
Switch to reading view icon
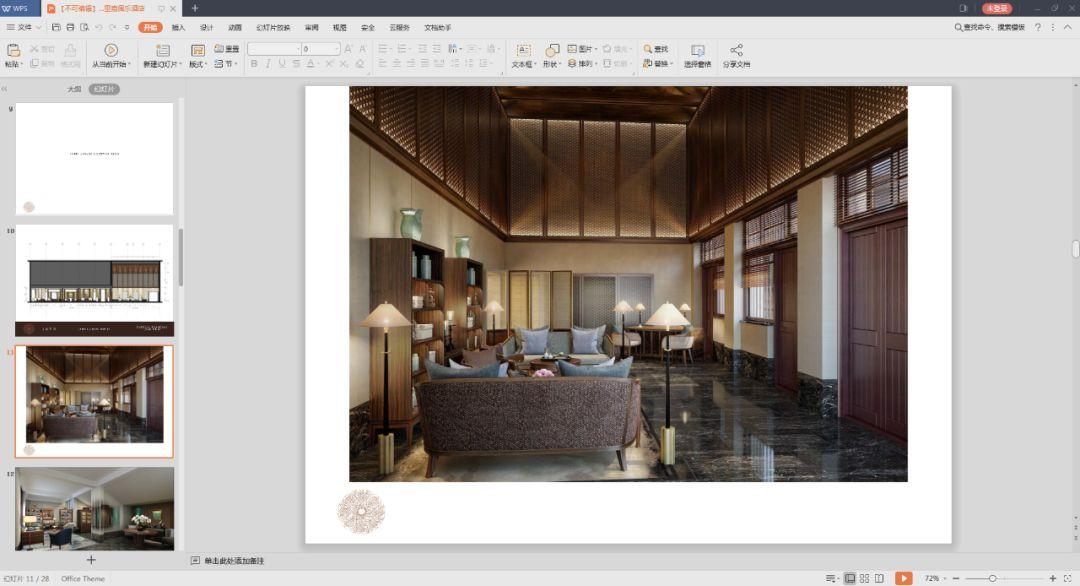pos(879,578)
